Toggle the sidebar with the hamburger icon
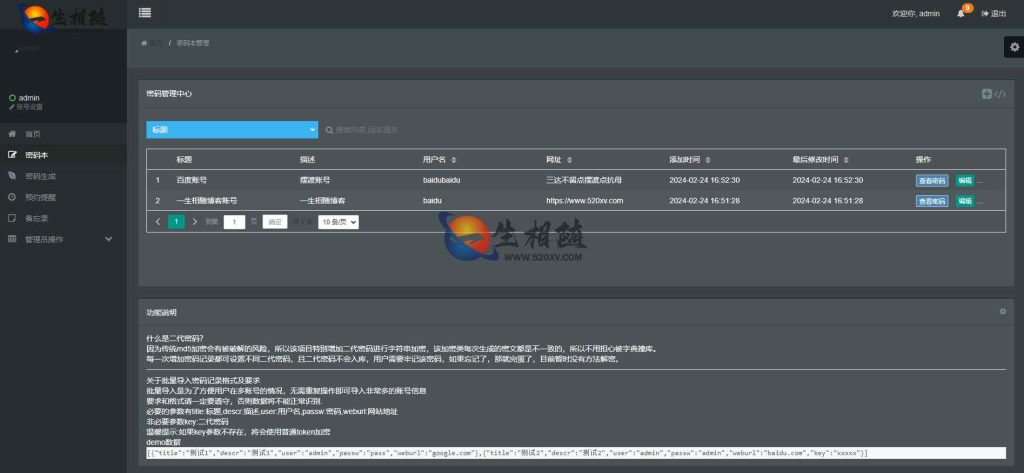Image resolution: width=1024 pixels, height=473 pixels. pos(144,12)
